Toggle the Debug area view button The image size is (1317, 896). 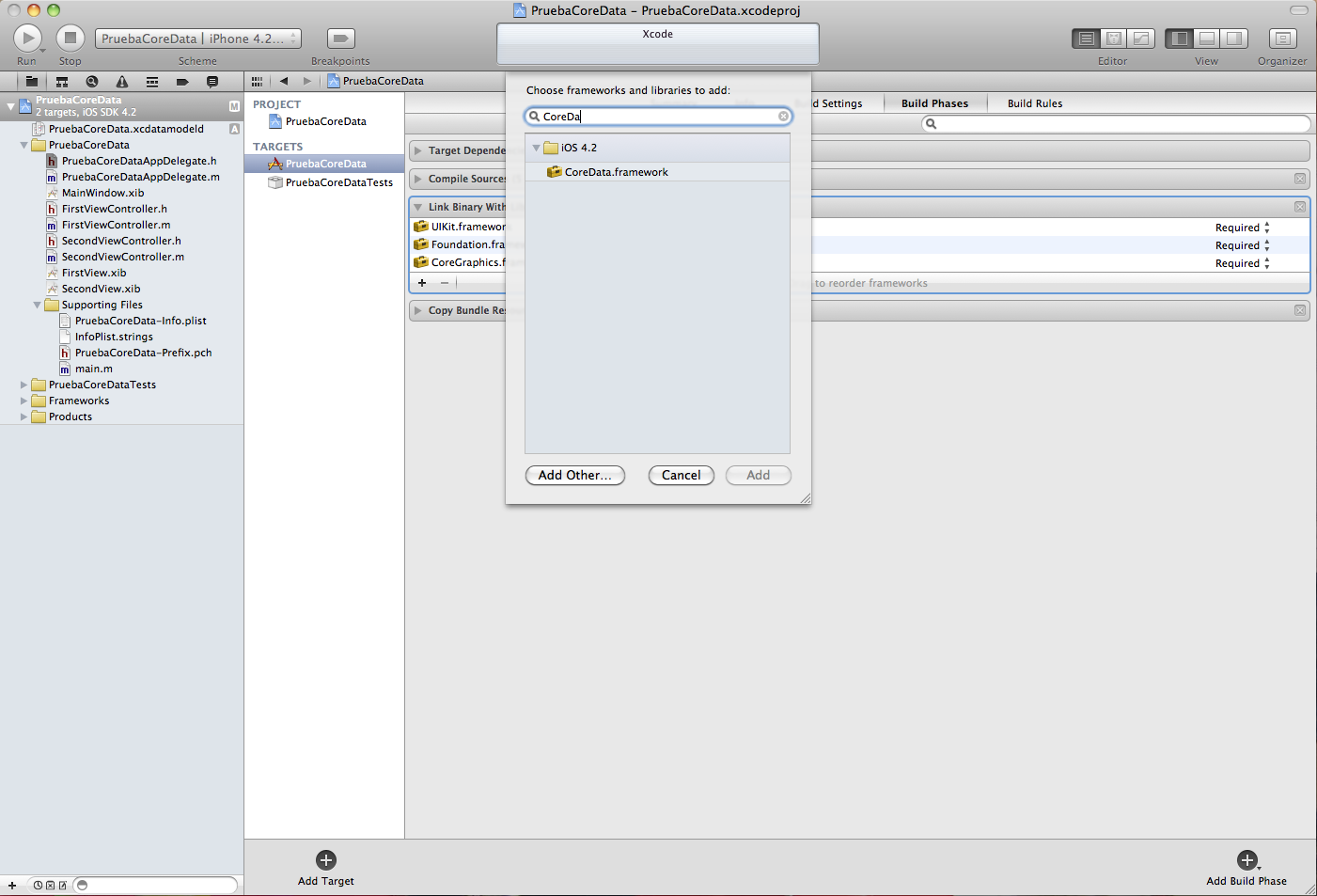coord(1207,39)
